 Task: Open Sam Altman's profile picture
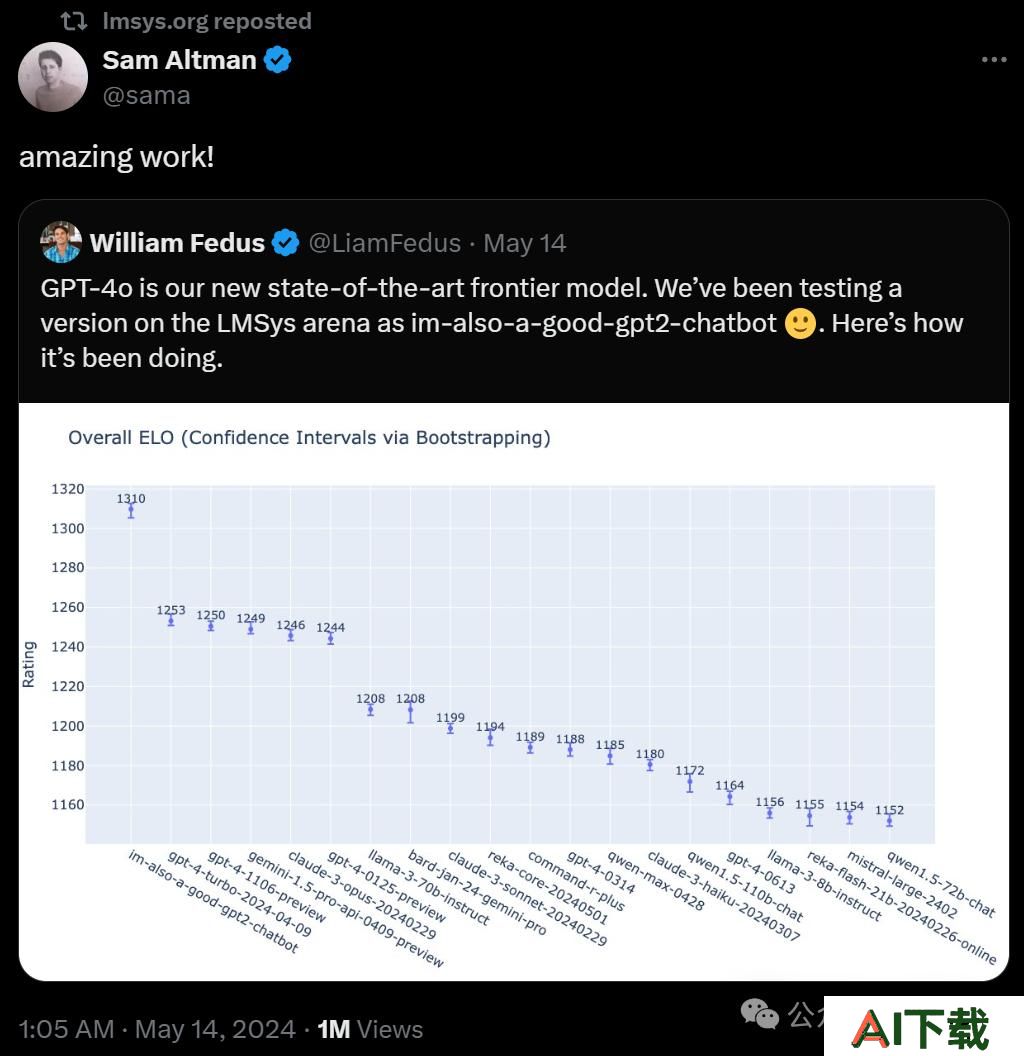53,77
